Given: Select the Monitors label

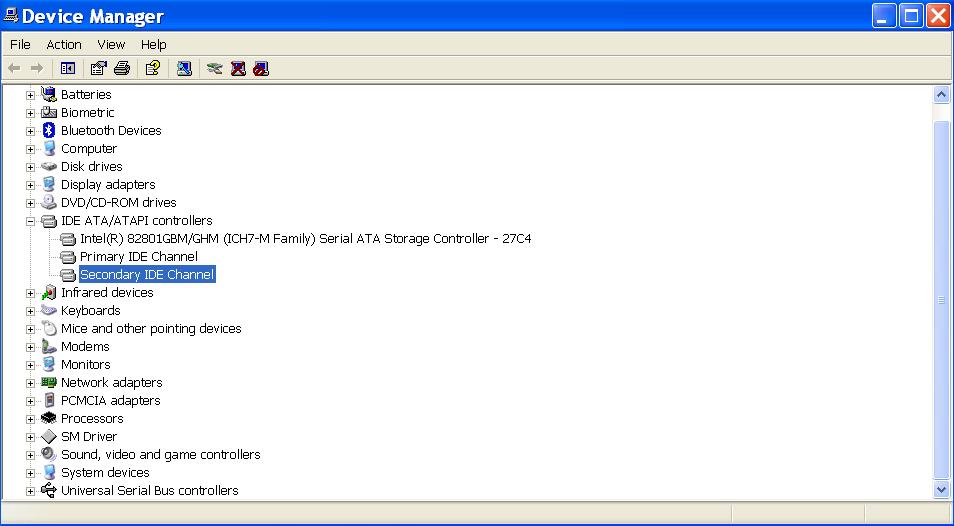Looking at the screenshot, I should (86, 364).
